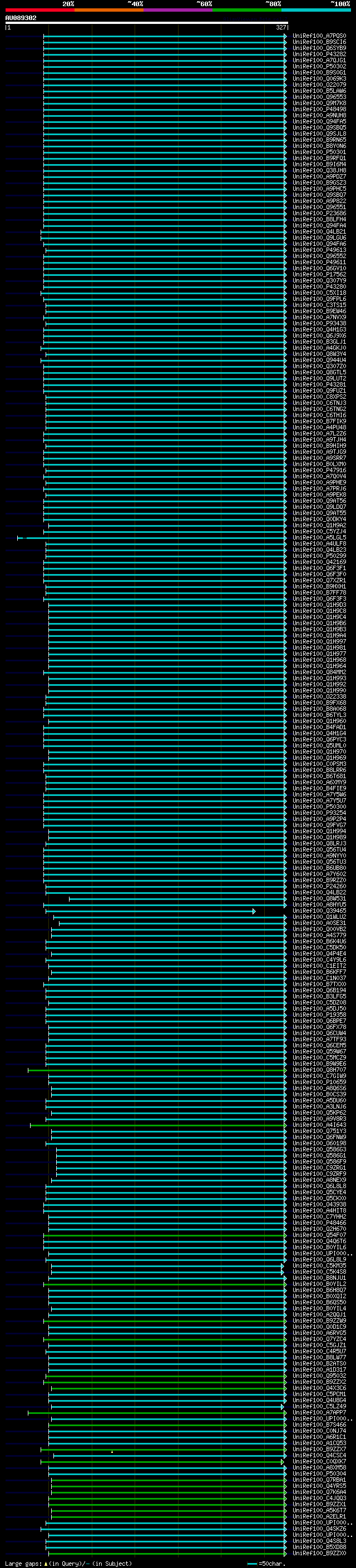Select the UniRef100_B5LAW6 label
356x1568 pixels.
(x=319, y=91)
